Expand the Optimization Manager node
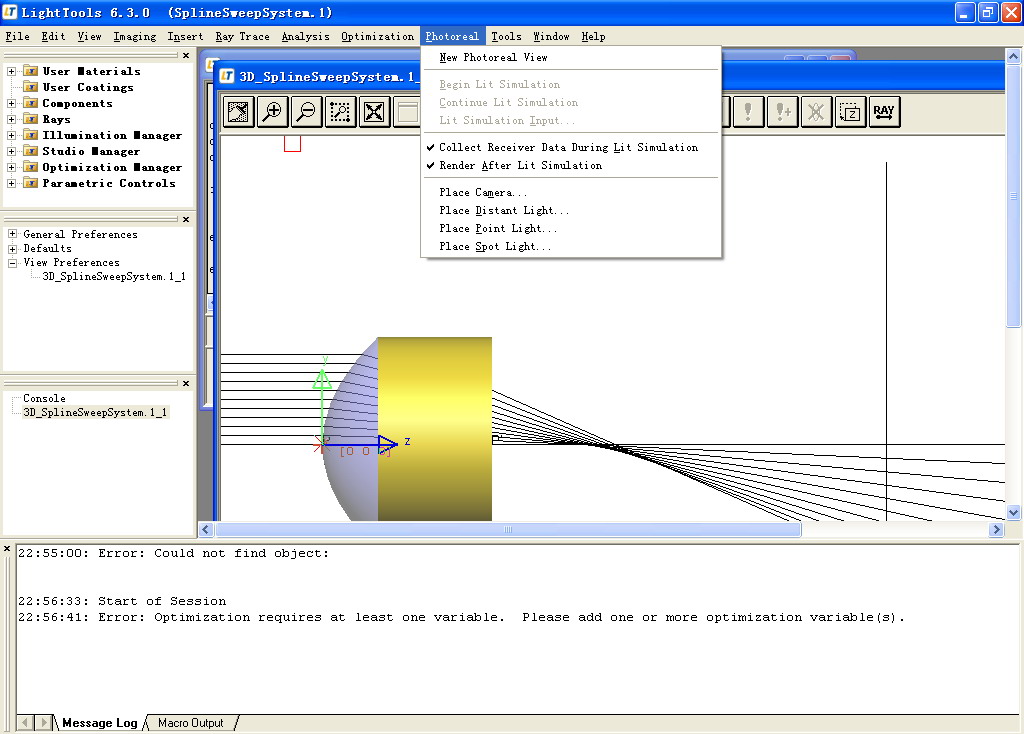The width and height of the screenshot is (1024, 734). pyautogui.click(x=12, y=167)
